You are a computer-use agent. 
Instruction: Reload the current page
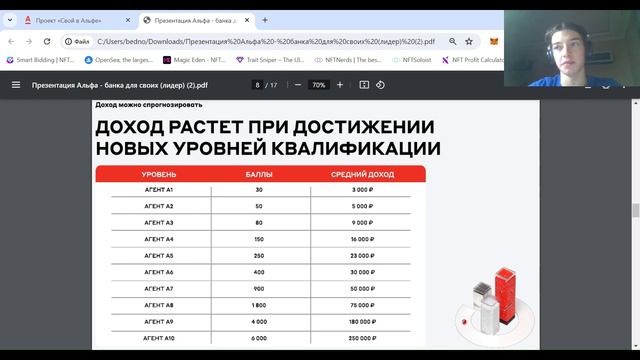(47, 42)
